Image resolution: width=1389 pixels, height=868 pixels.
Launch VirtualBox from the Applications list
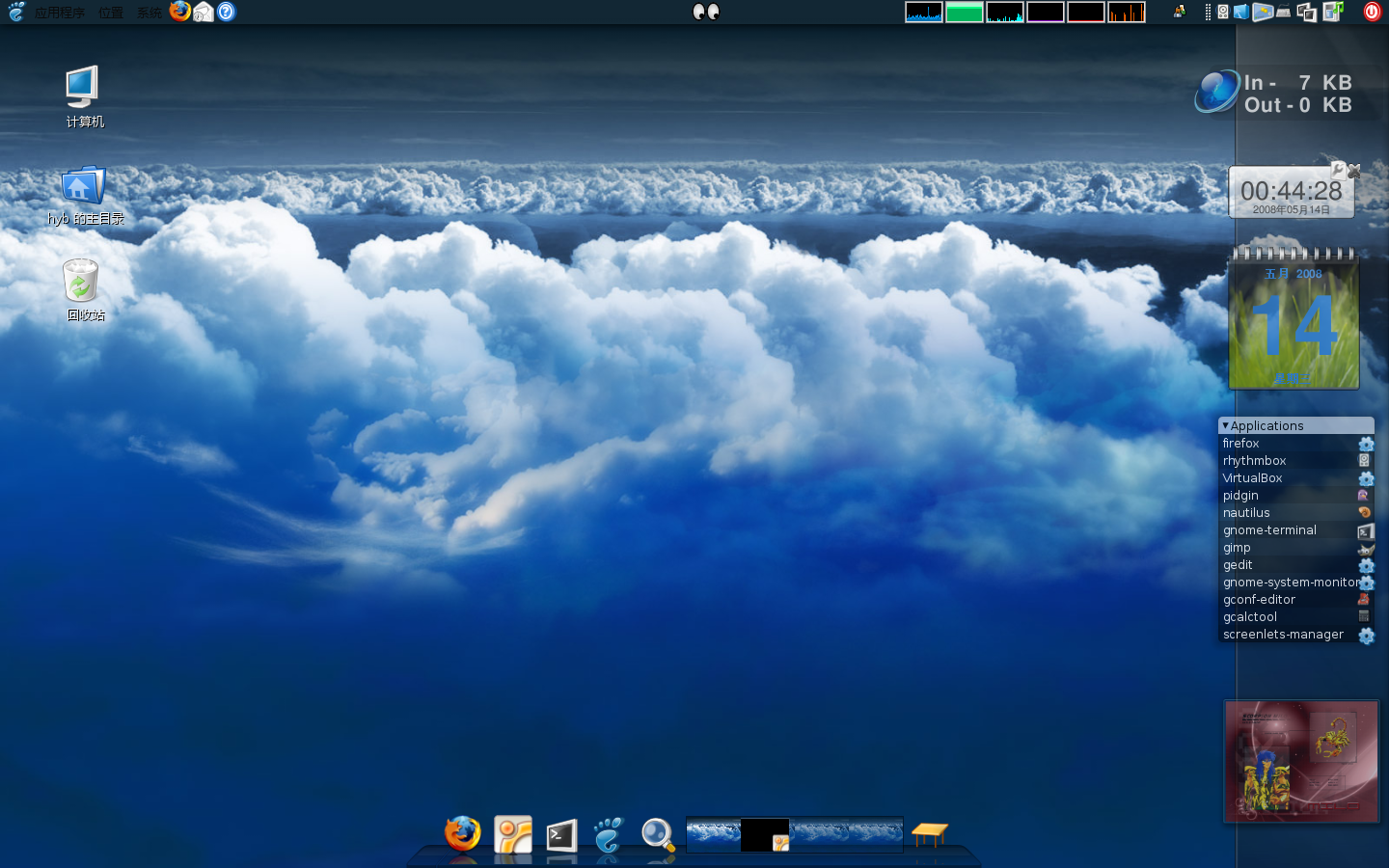(x=1297, y=478)
